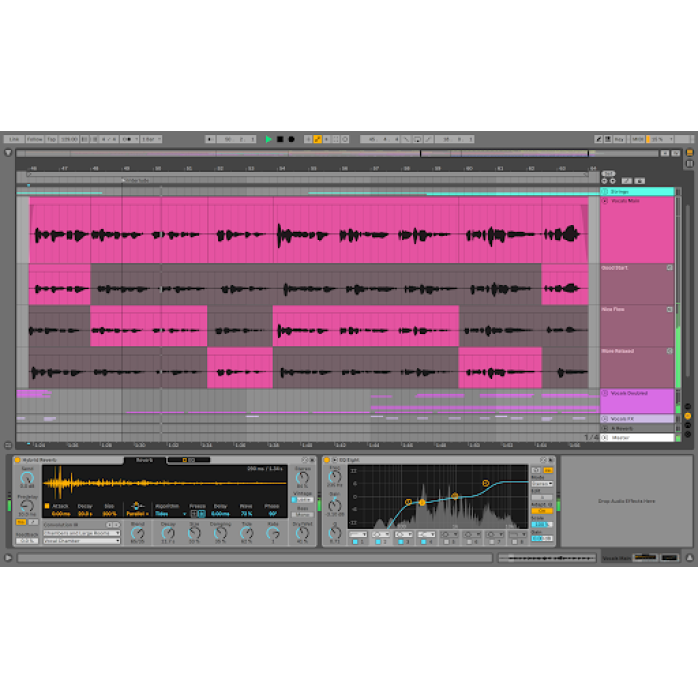Switch to Arrangement view selector icon
Image resolution: width=698 pixels, height=698 pixels.
pyautogui.click(x=690, y=153)
